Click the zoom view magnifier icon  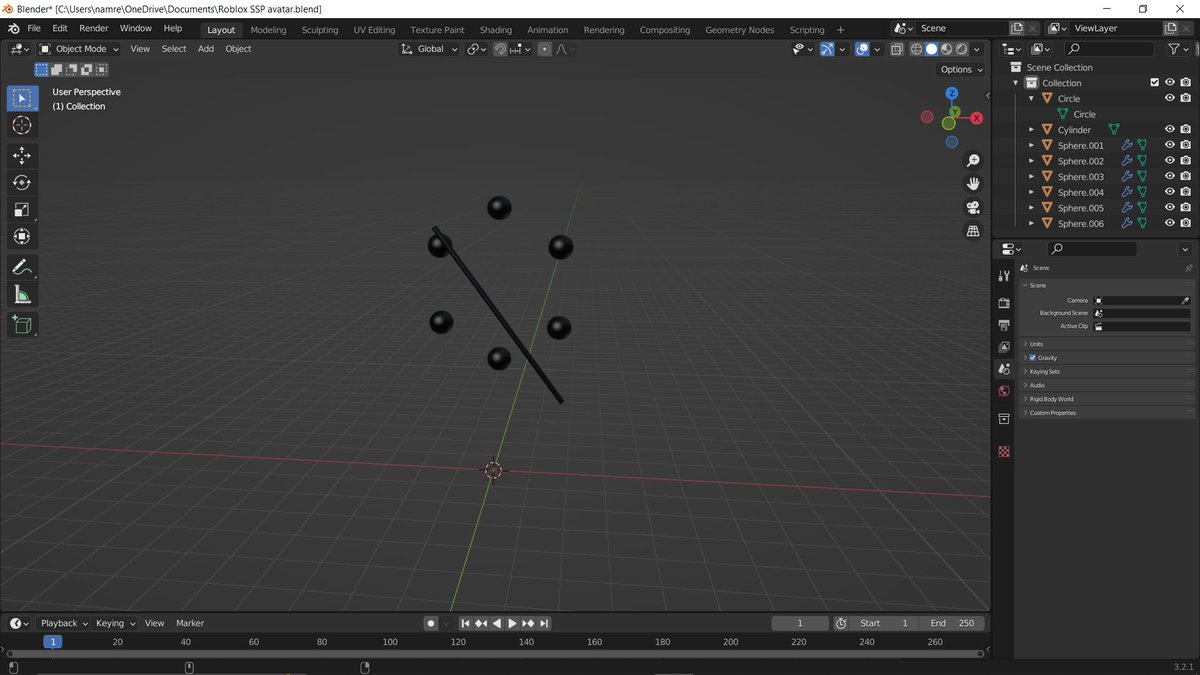point(973,160)
